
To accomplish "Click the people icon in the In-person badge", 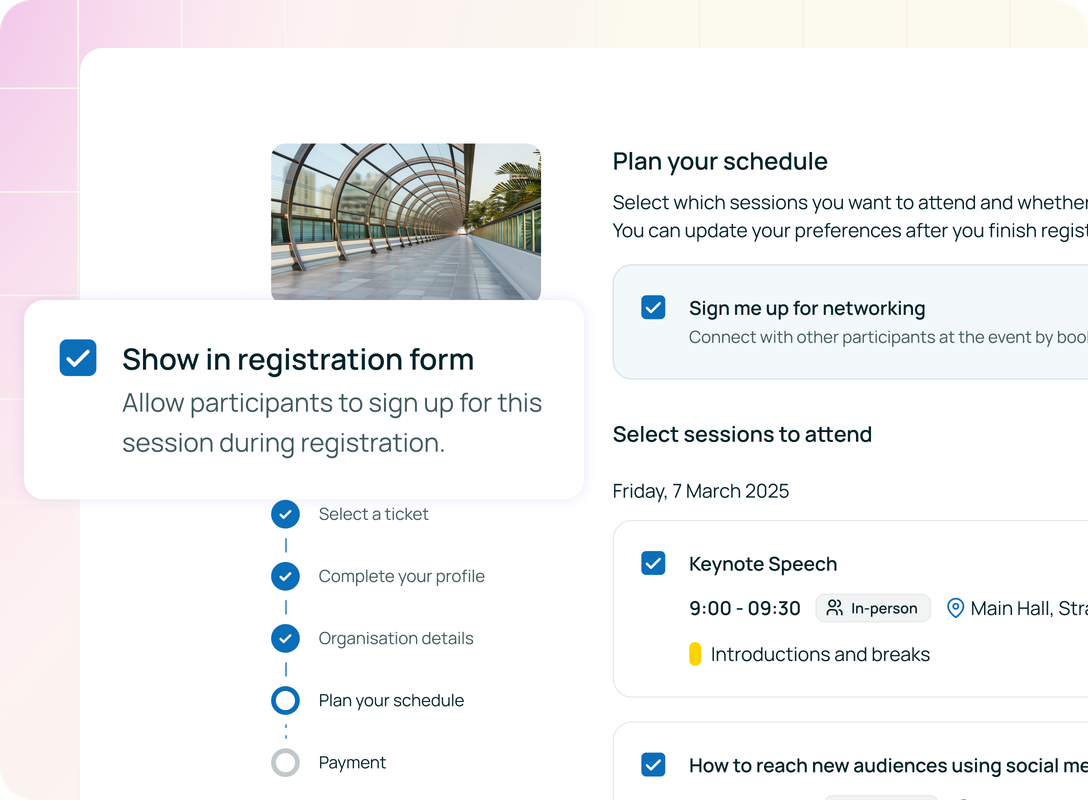I will pyautogui.click(x=835, y=608).
